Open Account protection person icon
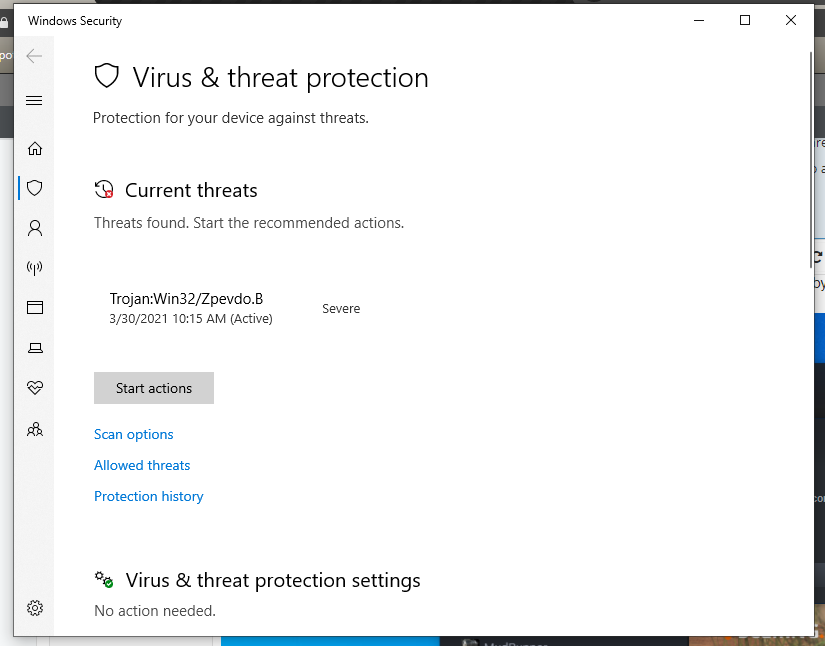 (x=35, y=228)
